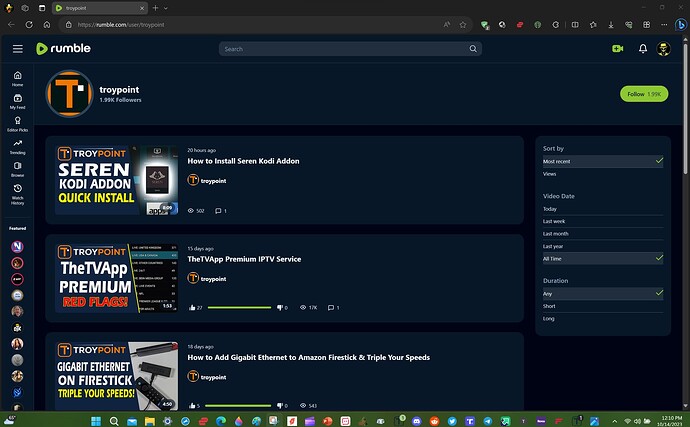Filter video date to Last year

click(x=603, y=247)
